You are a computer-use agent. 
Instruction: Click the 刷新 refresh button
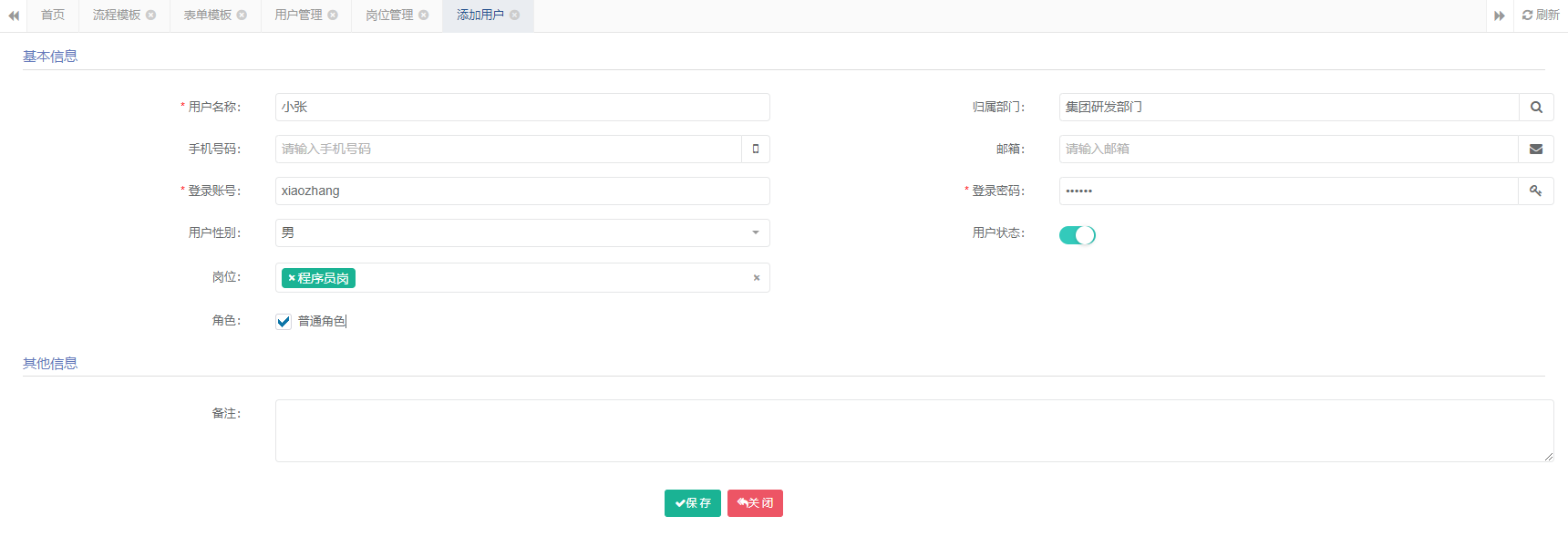pyautogui.click(x=1541, y=15)
